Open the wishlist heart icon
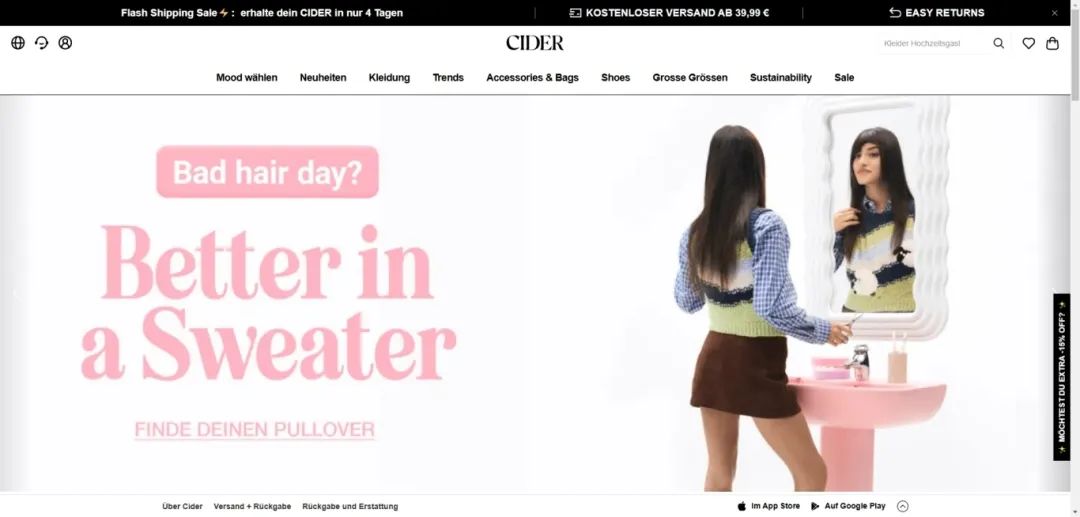 click(1028, 43)
